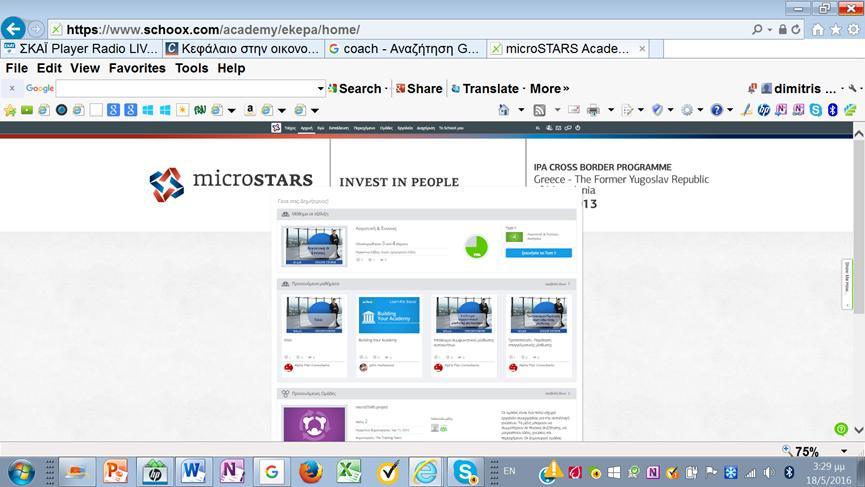Expand the More » toolbar options

(x=549, y=88)
